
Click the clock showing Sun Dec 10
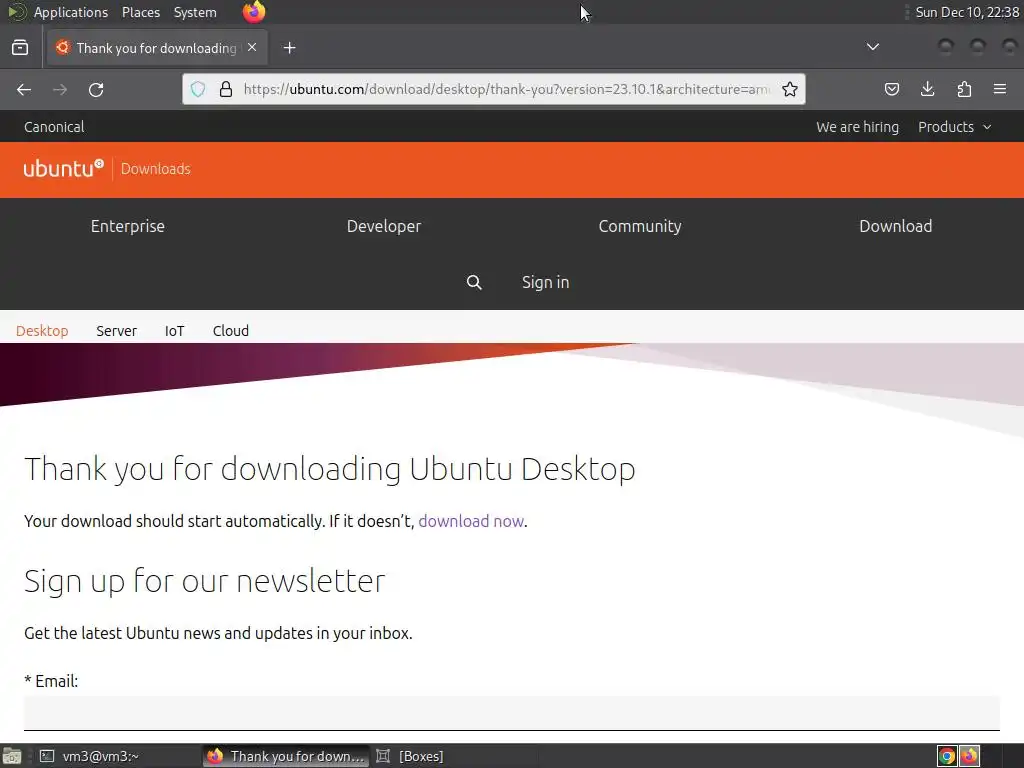(967, 12)
